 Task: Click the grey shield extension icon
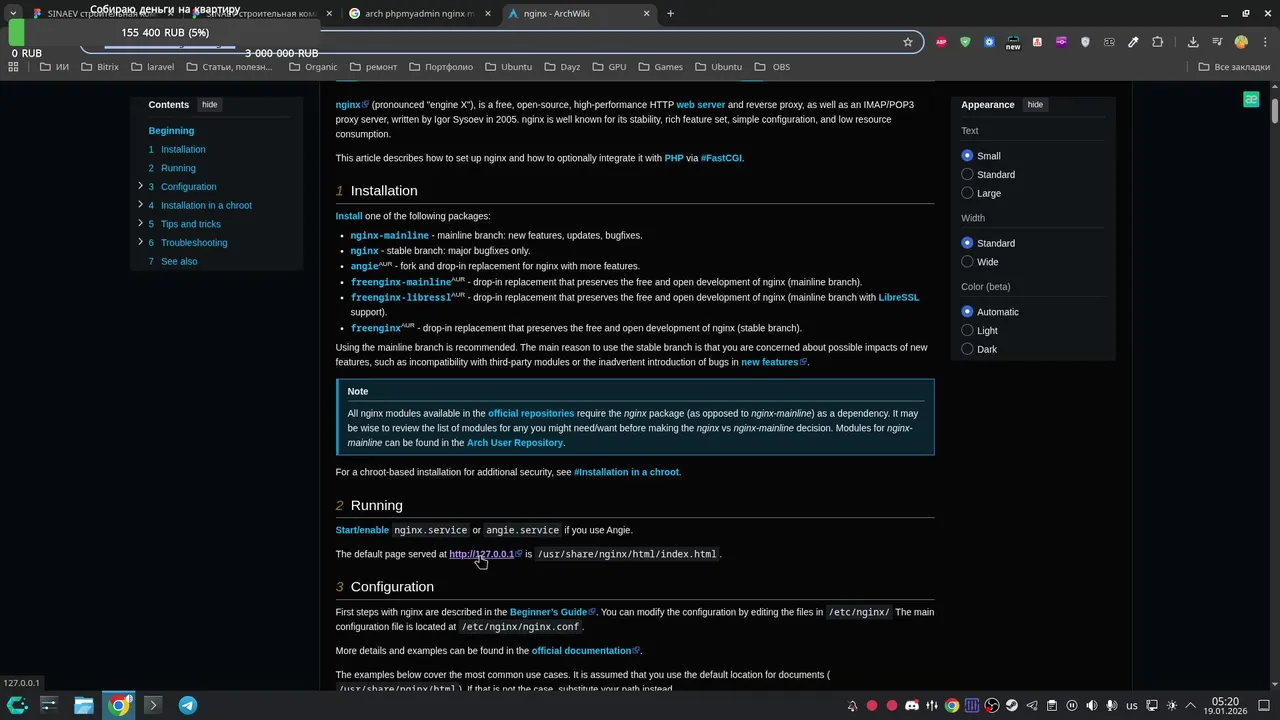tap(1085, 42)
